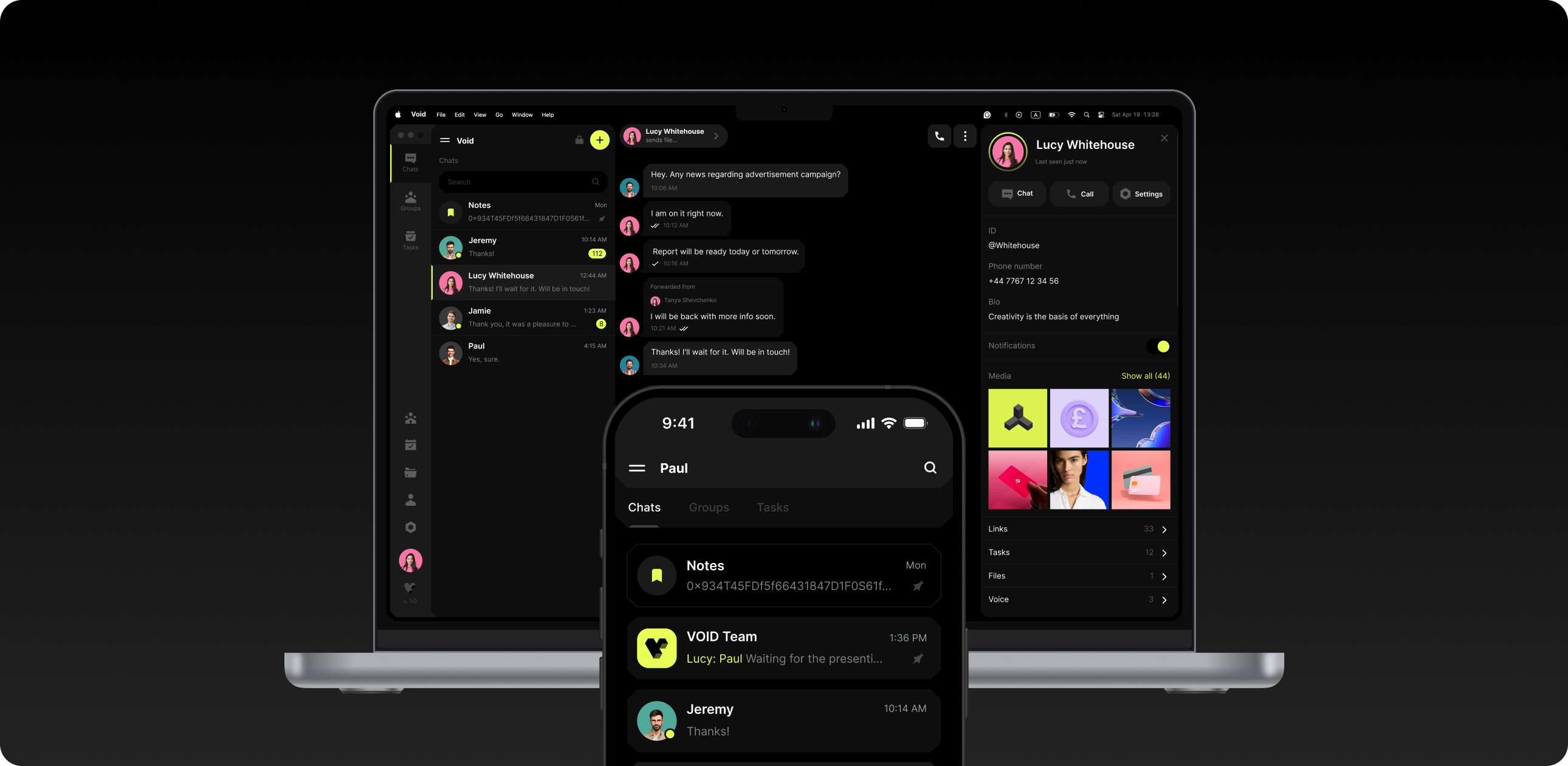Open the Groups section in the sidebar
Screen dimensions: 1568x766
[x=410, y=202]
